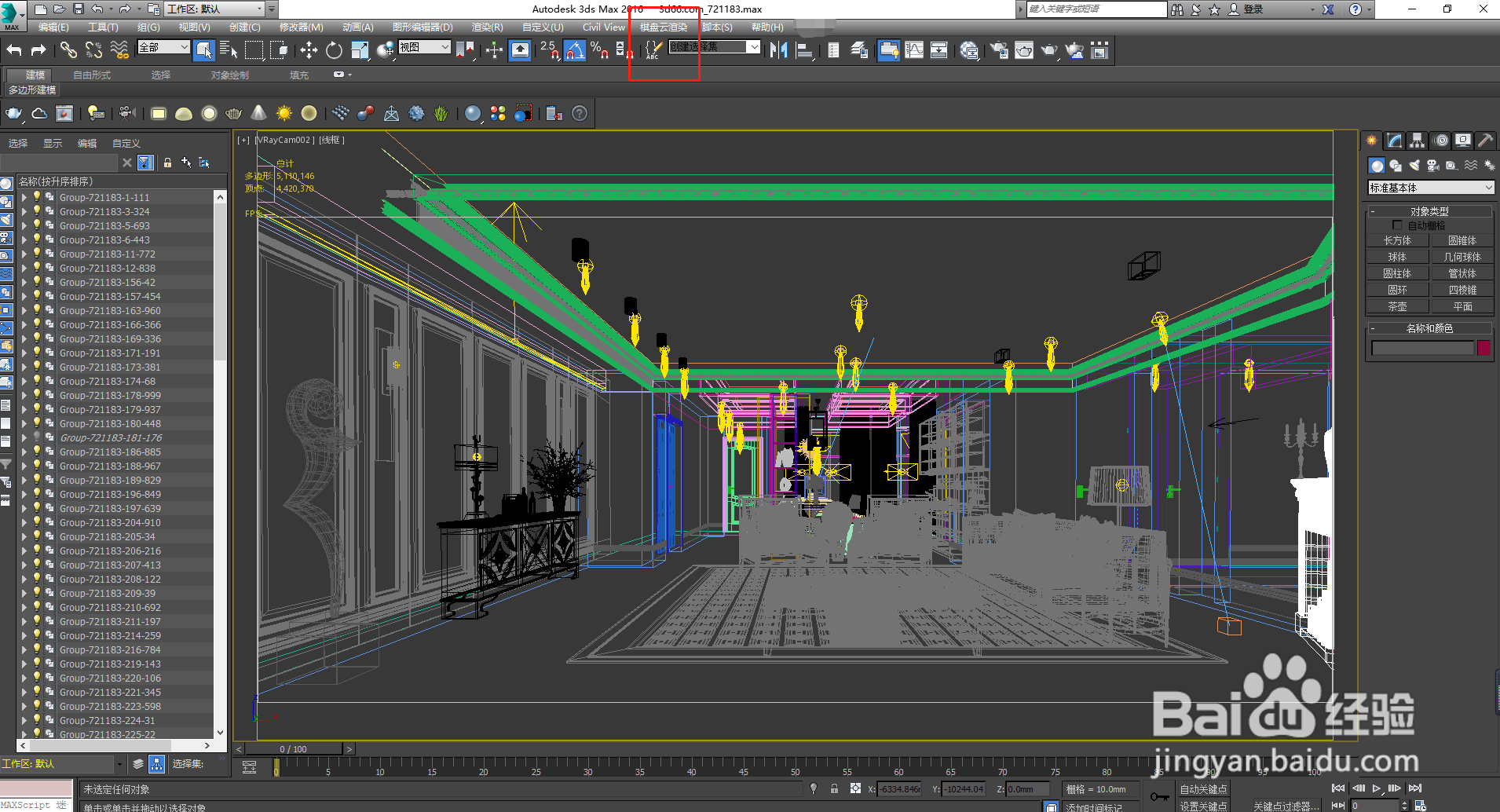Open the 工作区: 默认 workspace dropdown
The height and width of the screenshot is (812, 1500).
(214, 9)
